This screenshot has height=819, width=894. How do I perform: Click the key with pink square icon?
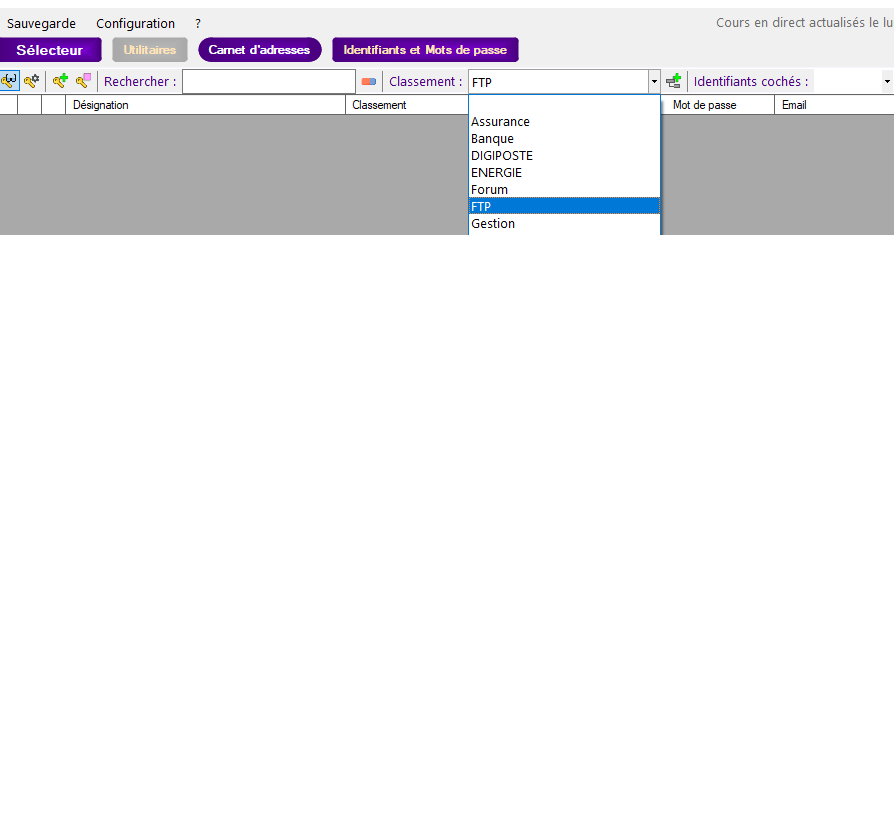(x=84, y=81)
